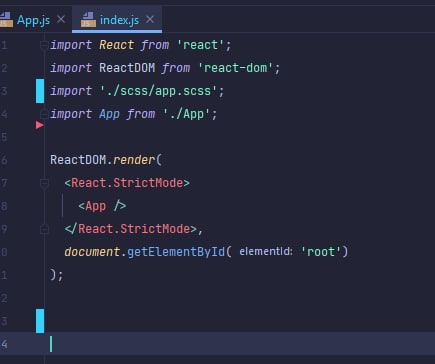Click the render method call
The height and width of the screenshot is (364, 435).
click(134, 160)
